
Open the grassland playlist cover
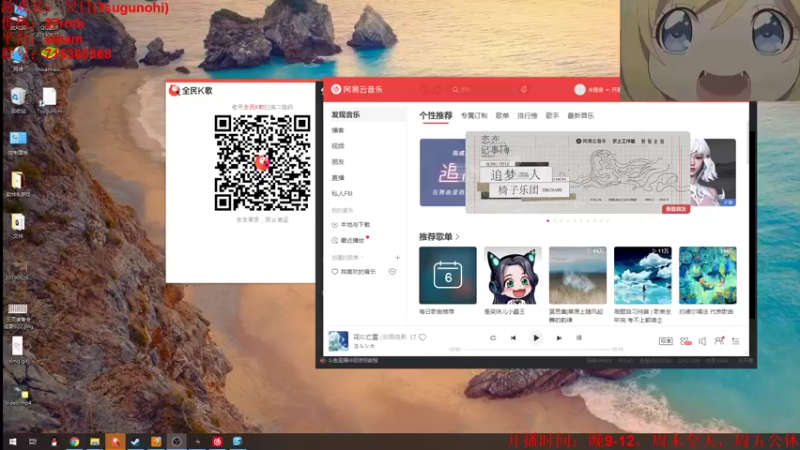click(x=578, y=276)
